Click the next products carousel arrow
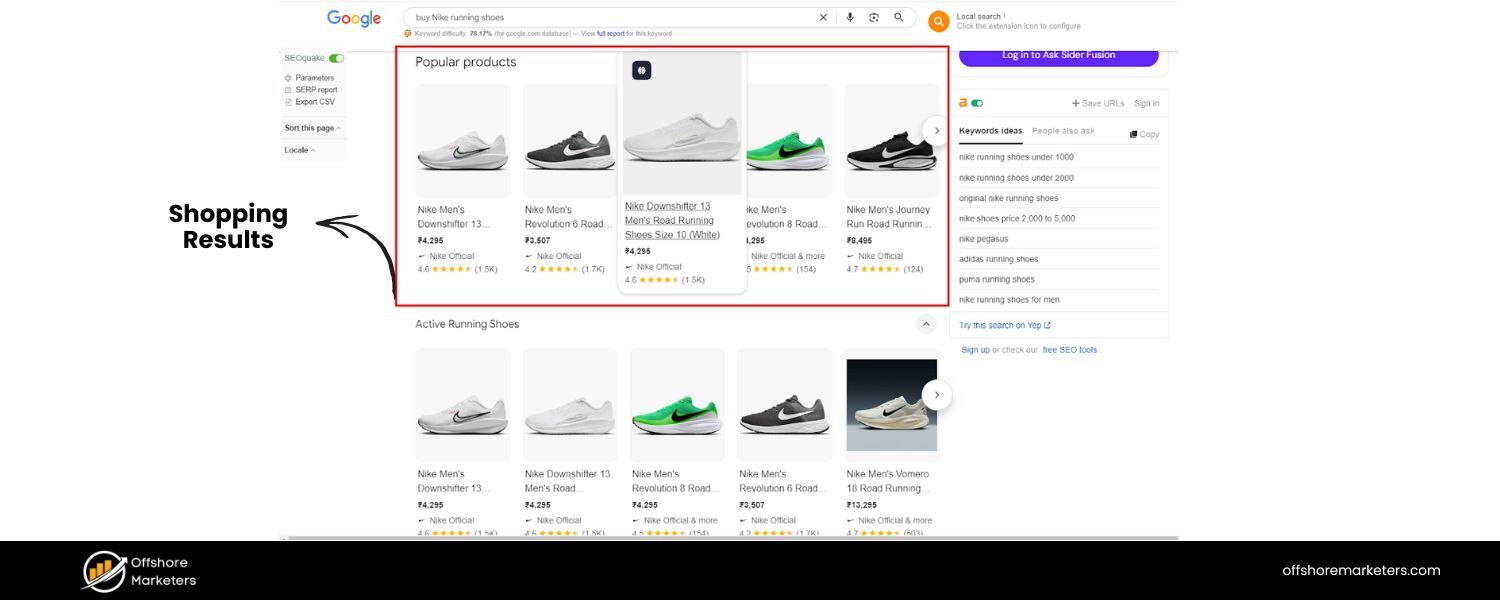The width and height of the screenshot is (1500, 600). point(936,130)
